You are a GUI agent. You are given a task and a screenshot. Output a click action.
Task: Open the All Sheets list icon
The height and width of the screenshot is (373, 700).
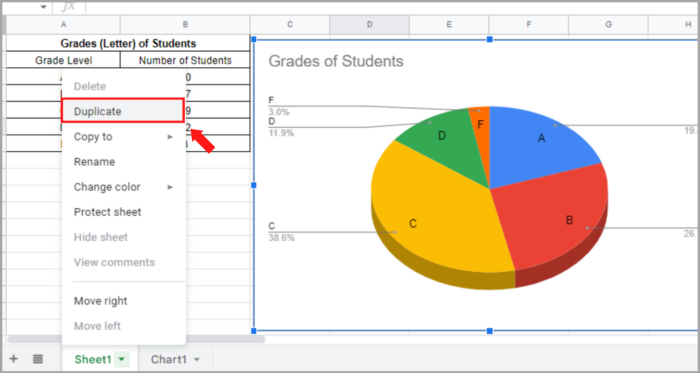[38, 359]
